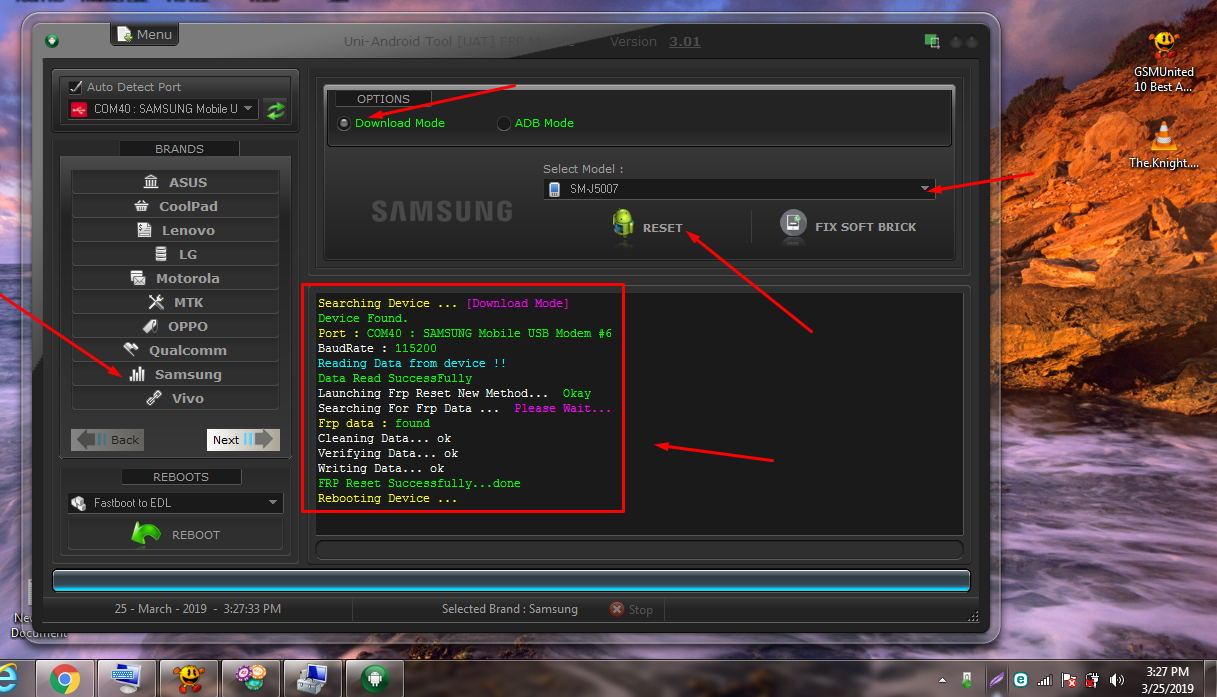Open the green Android taskbar icon

[x=375, y=680]
